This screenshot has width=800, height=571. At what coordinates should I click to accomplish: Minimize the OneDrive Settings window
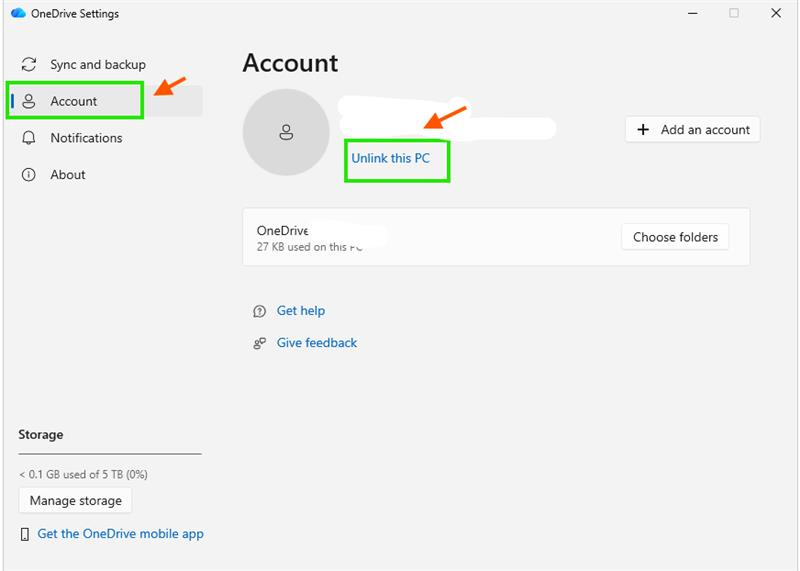point(692,13)
